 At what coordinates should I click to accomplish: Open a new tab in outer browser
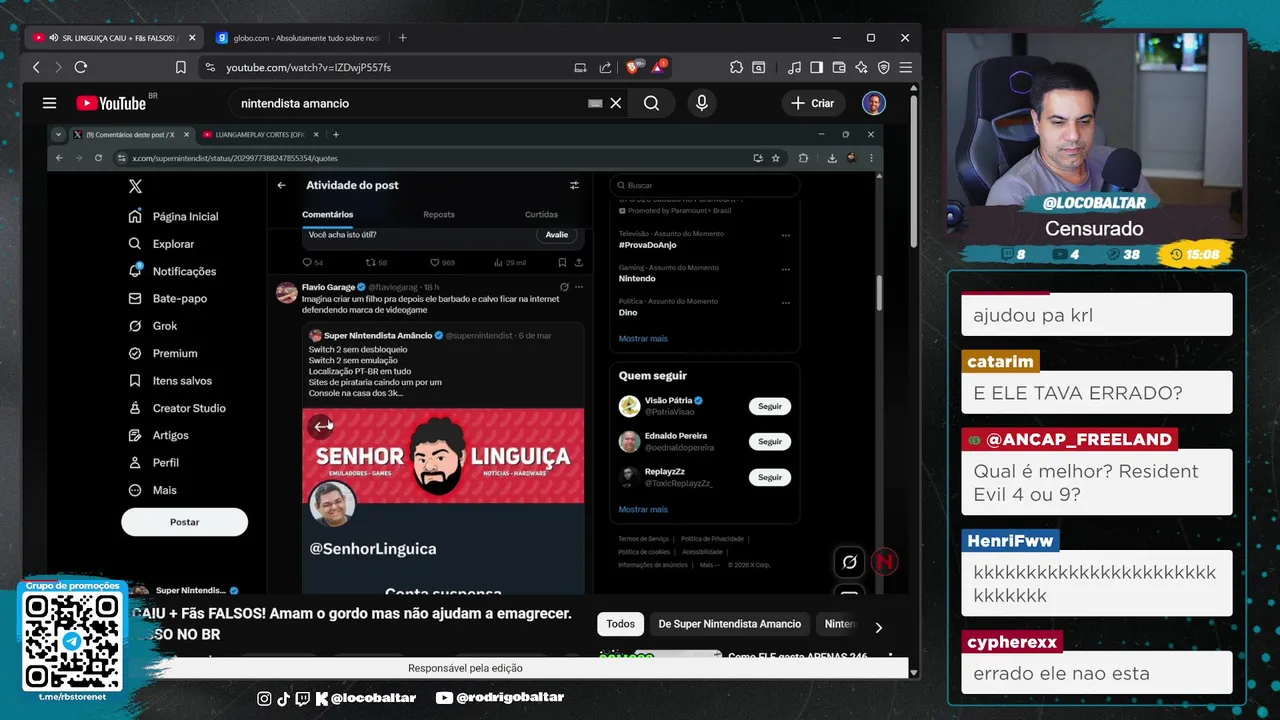coord(402,38)
